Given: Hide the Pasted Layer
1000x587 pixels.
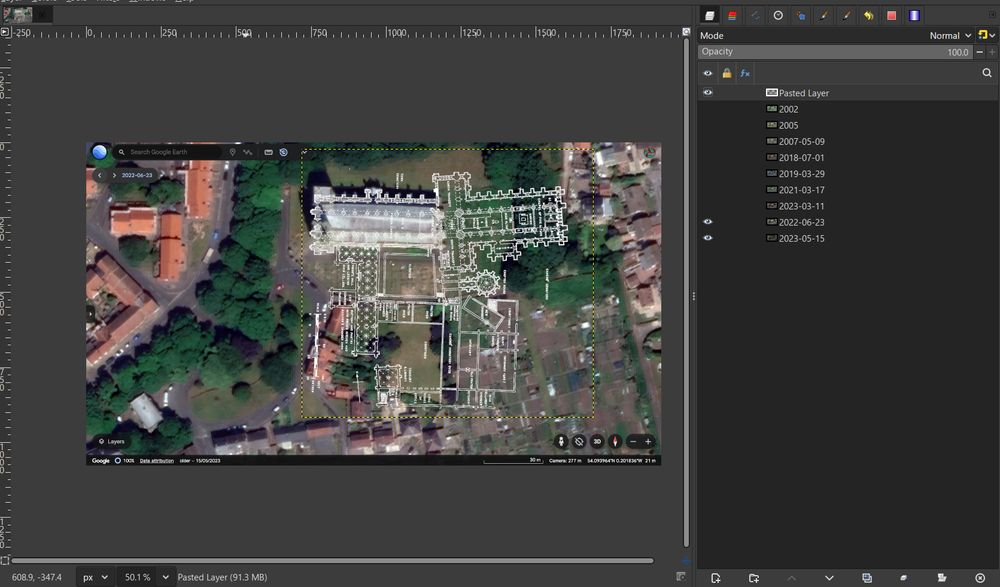Looking at the screenshot, I should tap(708, 93).
